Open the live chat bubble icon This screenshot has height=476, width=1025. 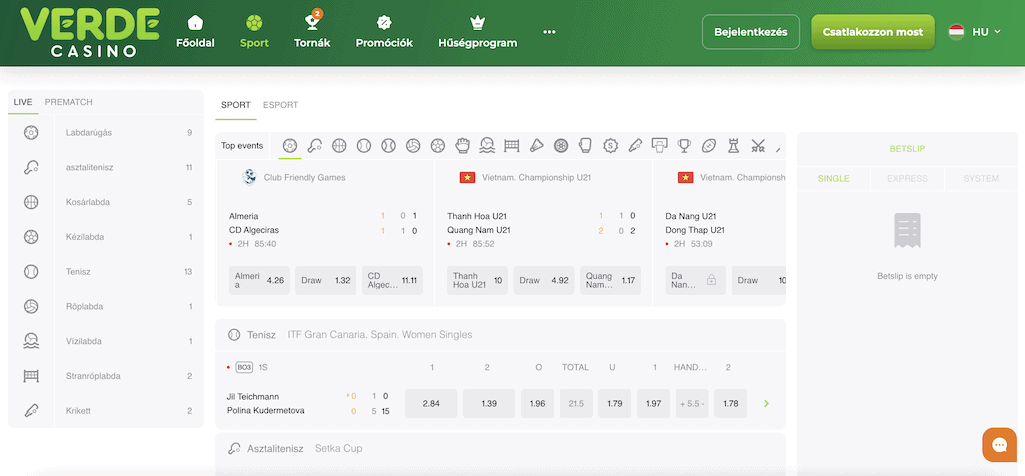(998, 444)
